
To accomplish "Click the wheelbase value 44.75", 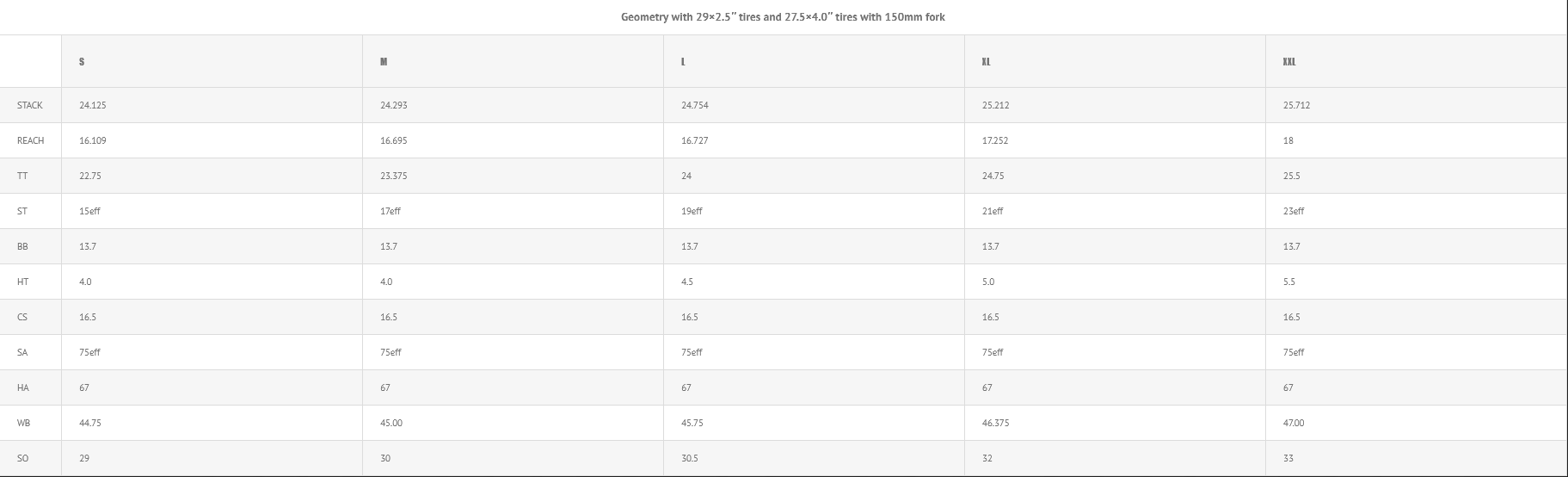I will click(90, 423).
